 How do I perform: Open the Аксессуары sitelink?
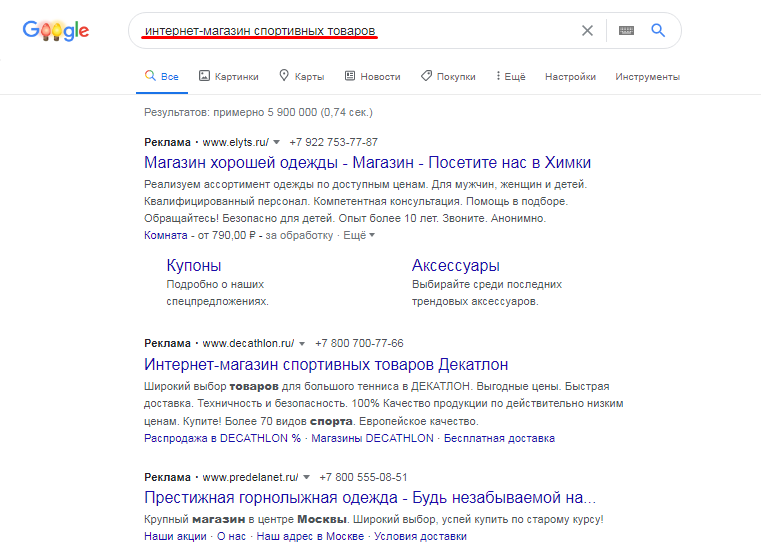(456, 265)
